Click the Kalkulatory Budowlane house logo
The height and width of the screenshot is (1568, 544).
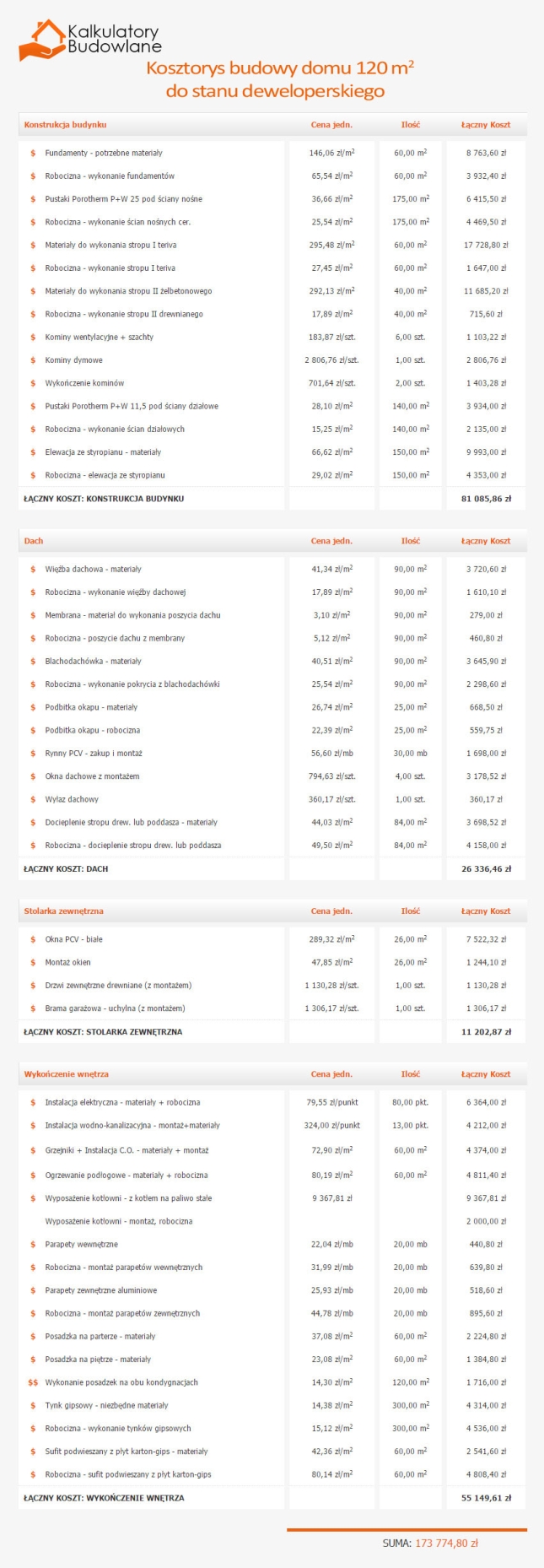point(42,40)
